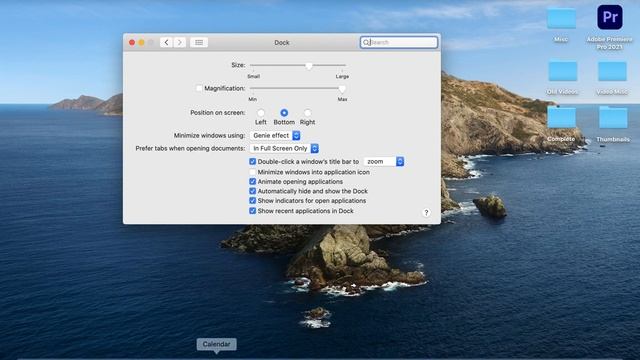The height and width of the screenshot is (360, 640).
Task: Click the magnifier icon in Search field
Action: click(366, 42)
